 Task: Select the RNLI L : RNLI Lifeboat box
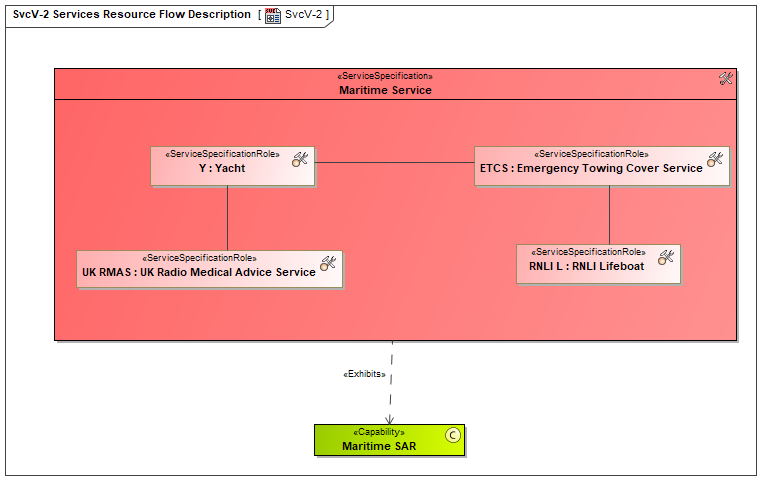598,264
